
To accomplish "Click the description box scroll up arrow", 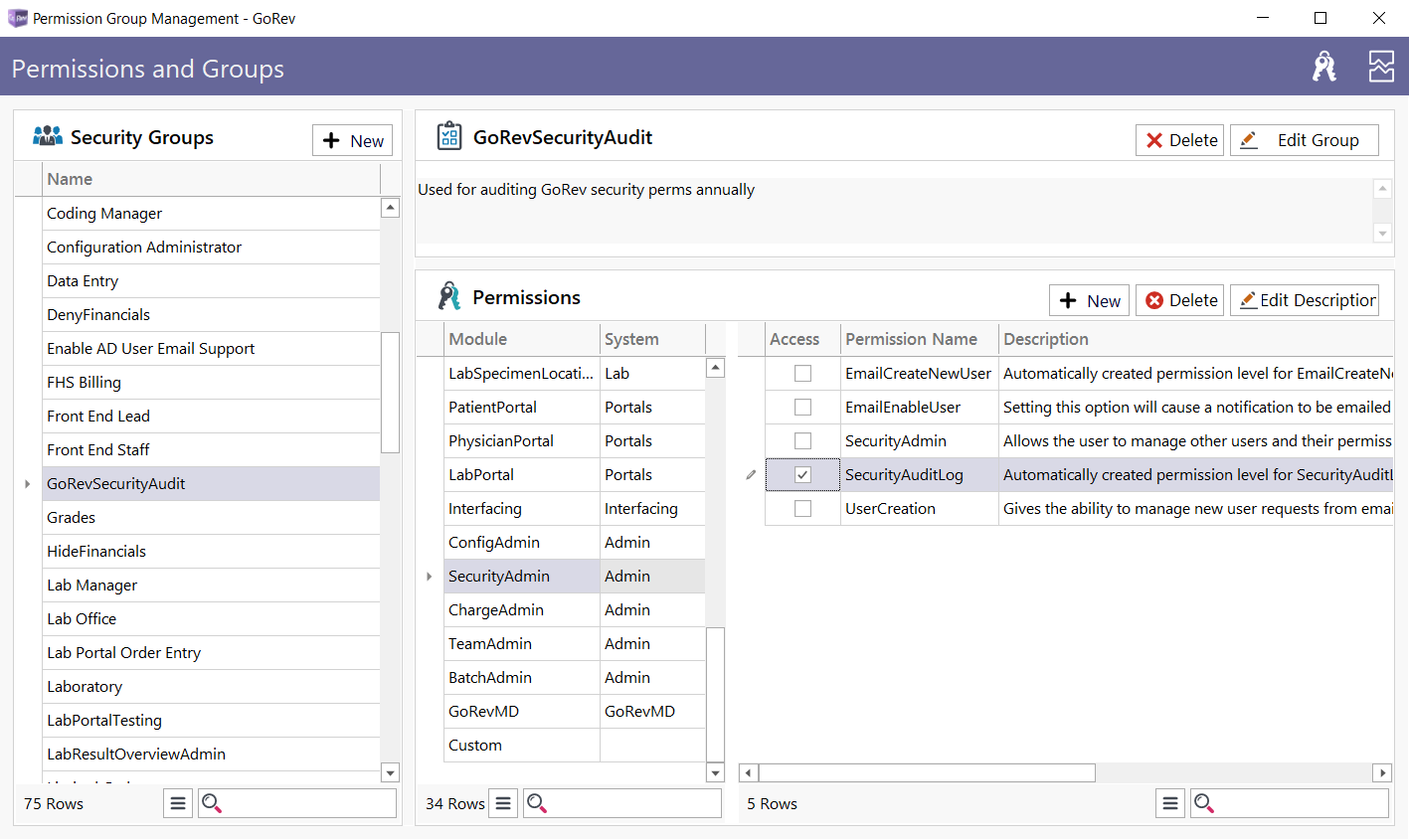I will [1382, 189].
